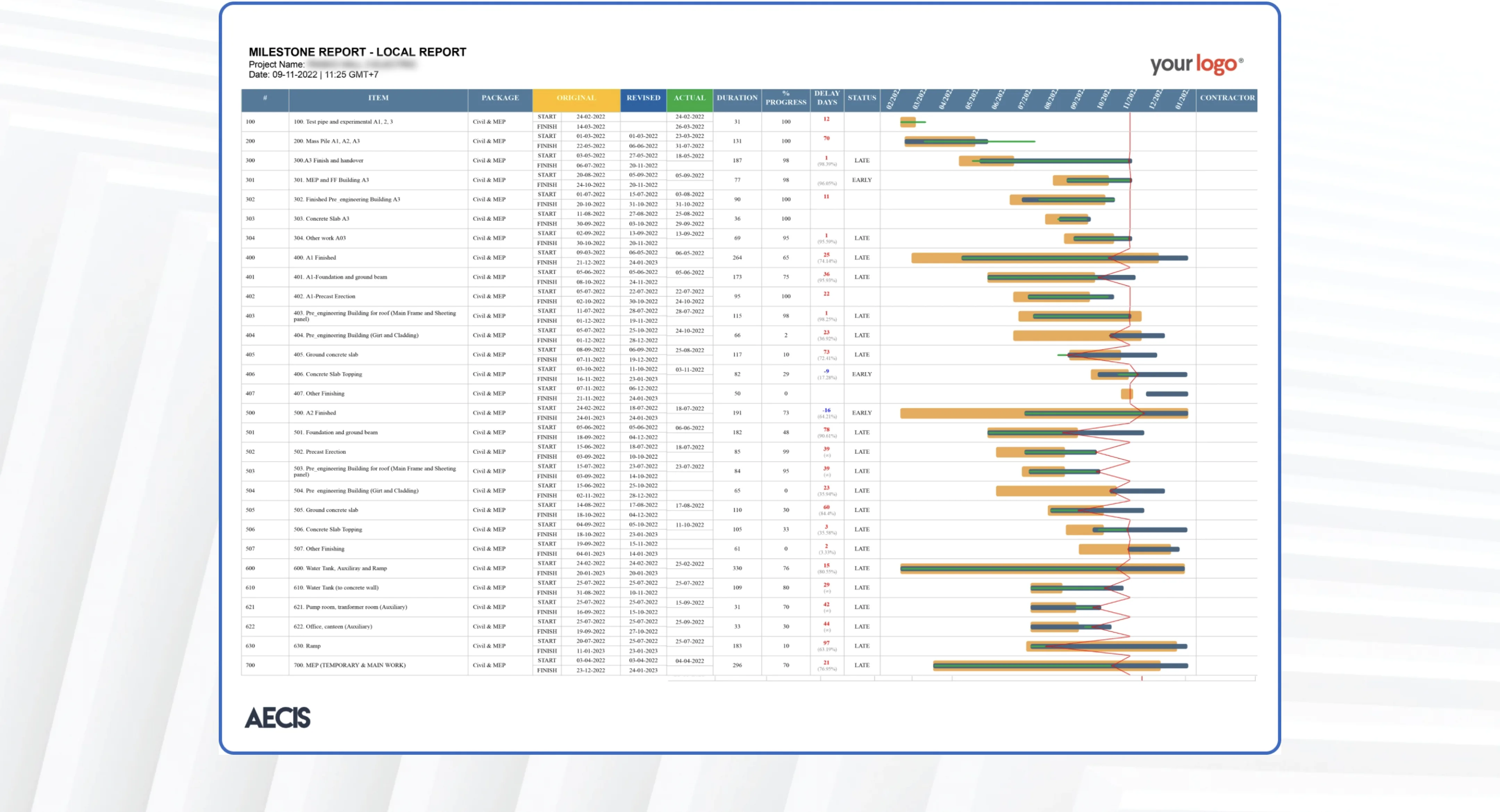Click the LATE status in row 700
This screenshot has height=812, width=1500.
coord(862,665)
